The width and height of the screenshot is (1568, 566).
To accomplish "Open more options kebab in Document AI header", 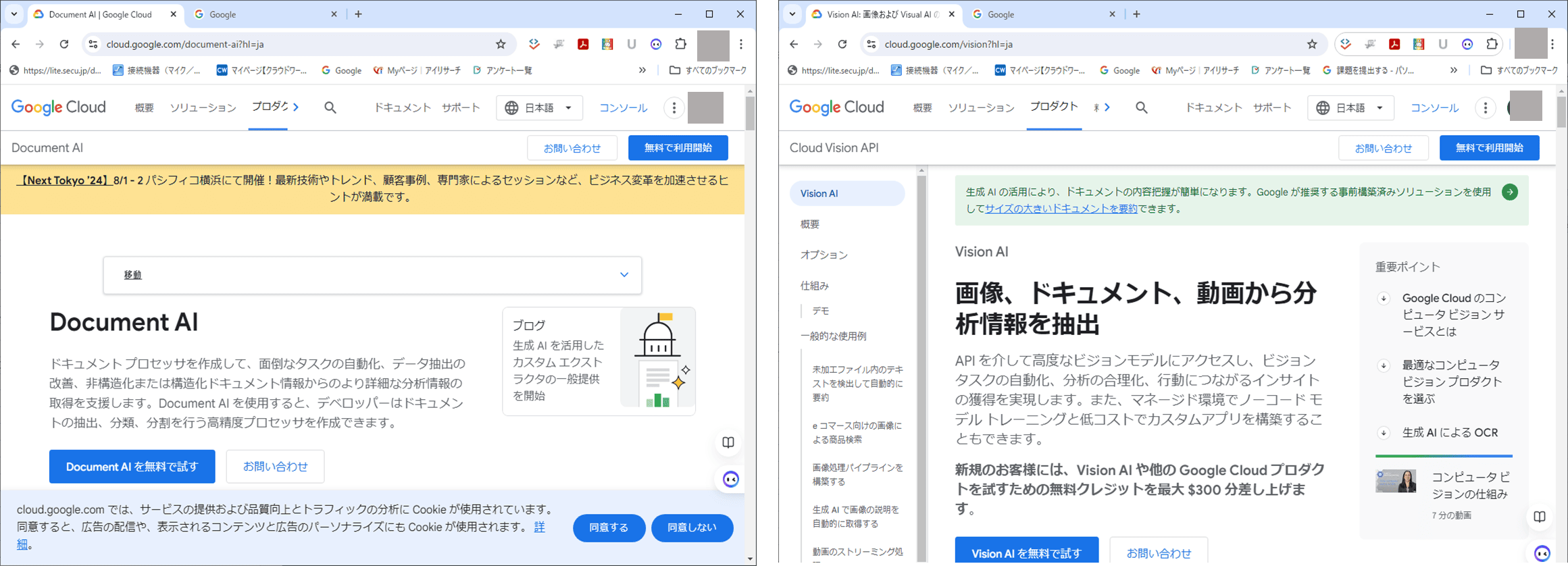I will [x=674, y=107].
